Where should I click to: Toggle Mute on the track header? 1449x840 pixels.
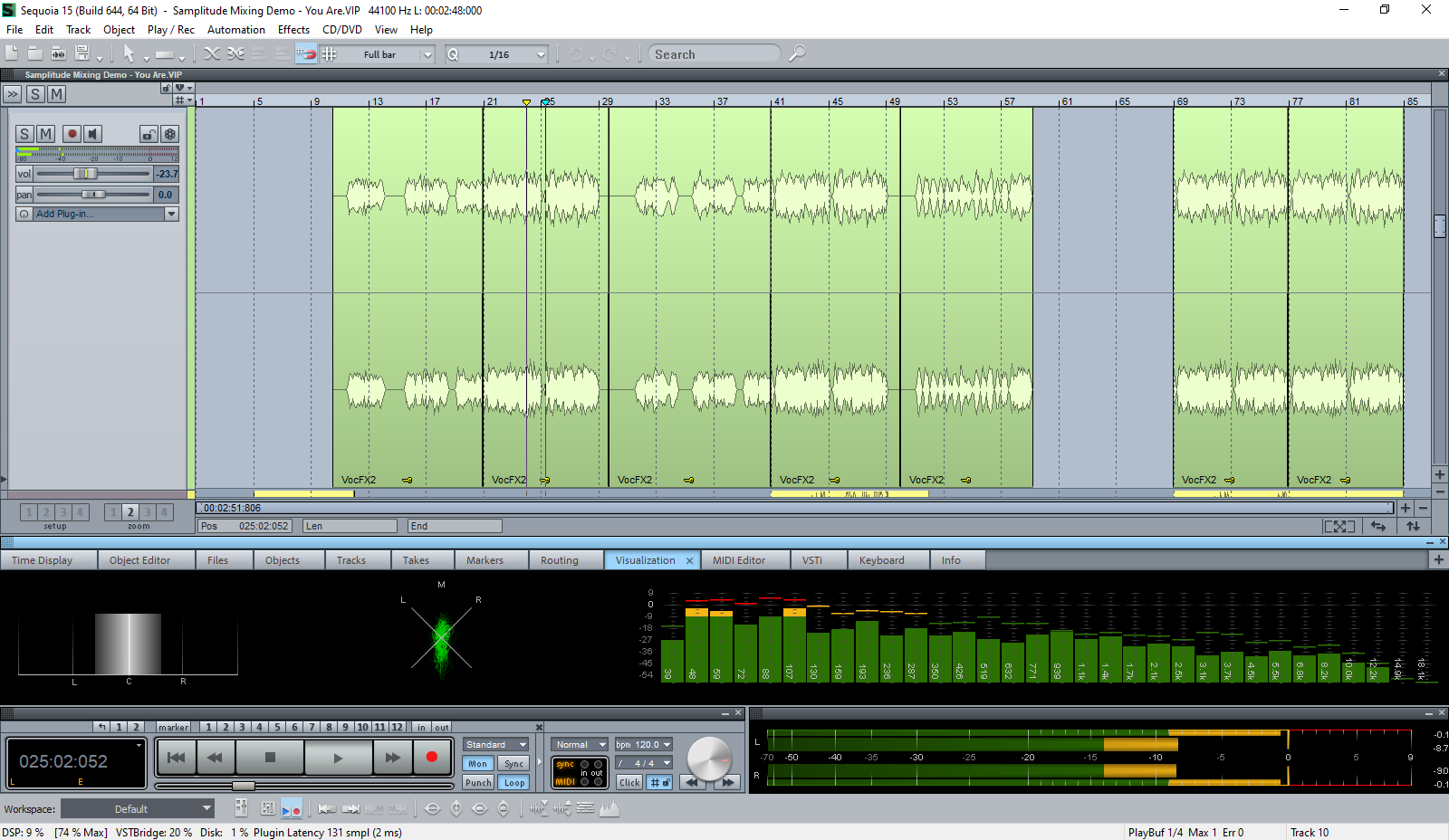tap(45, 134)
